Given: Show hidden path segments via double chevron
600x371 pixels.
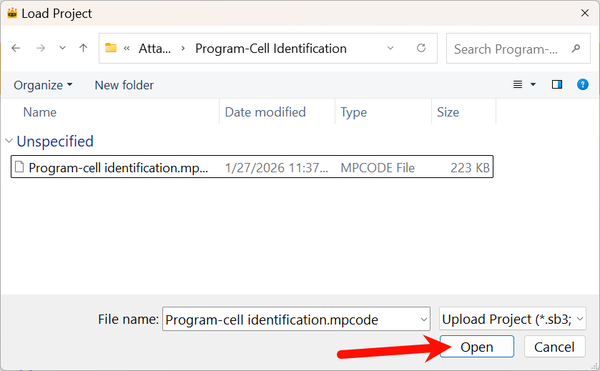Looking at the screenshot, I should coord(127,49).
